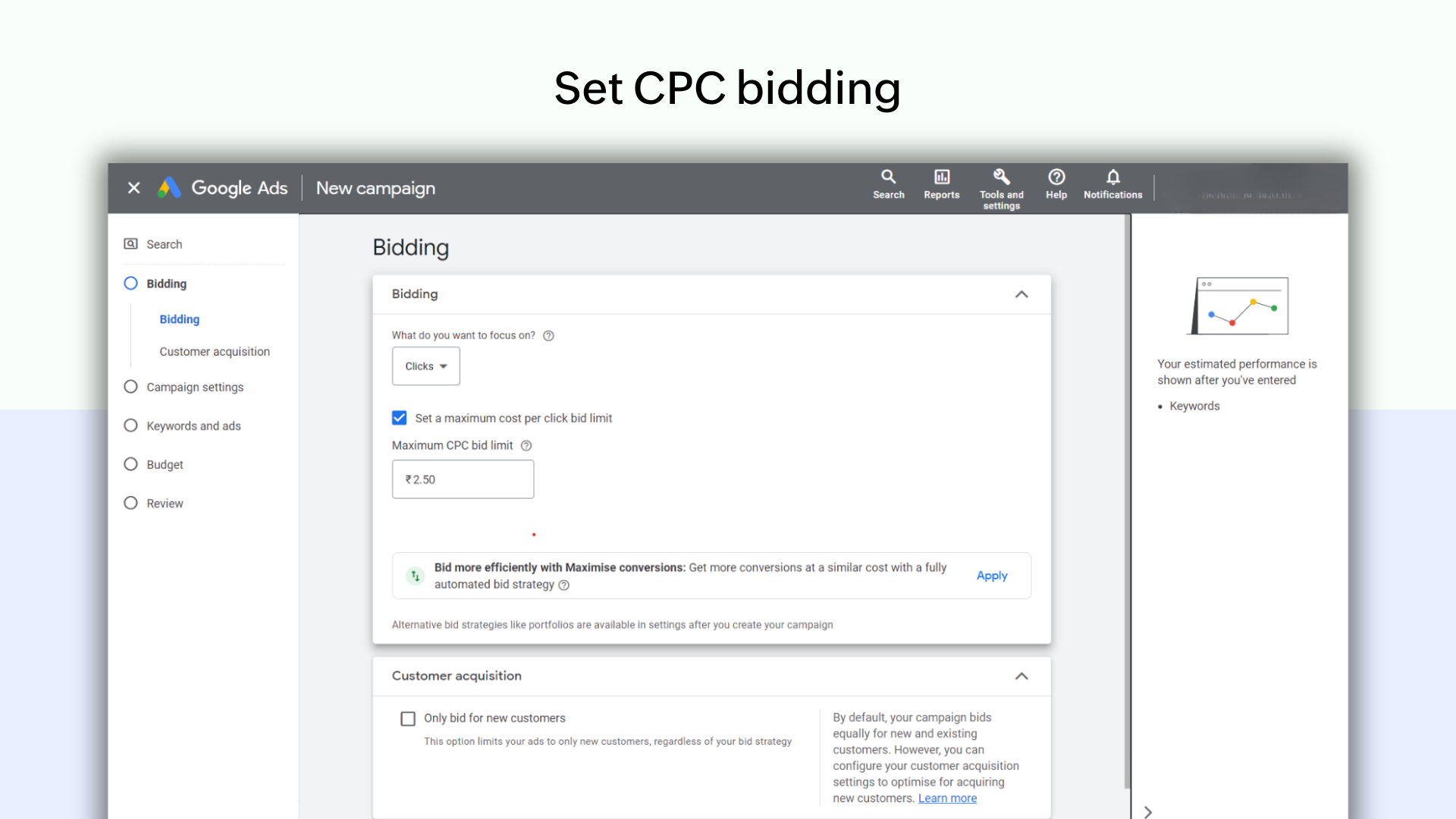Viewport: 1456px width, 819px height.
Task: Toggle the Set maximum CPC bid limit checkbox
Action: (398, 418)
